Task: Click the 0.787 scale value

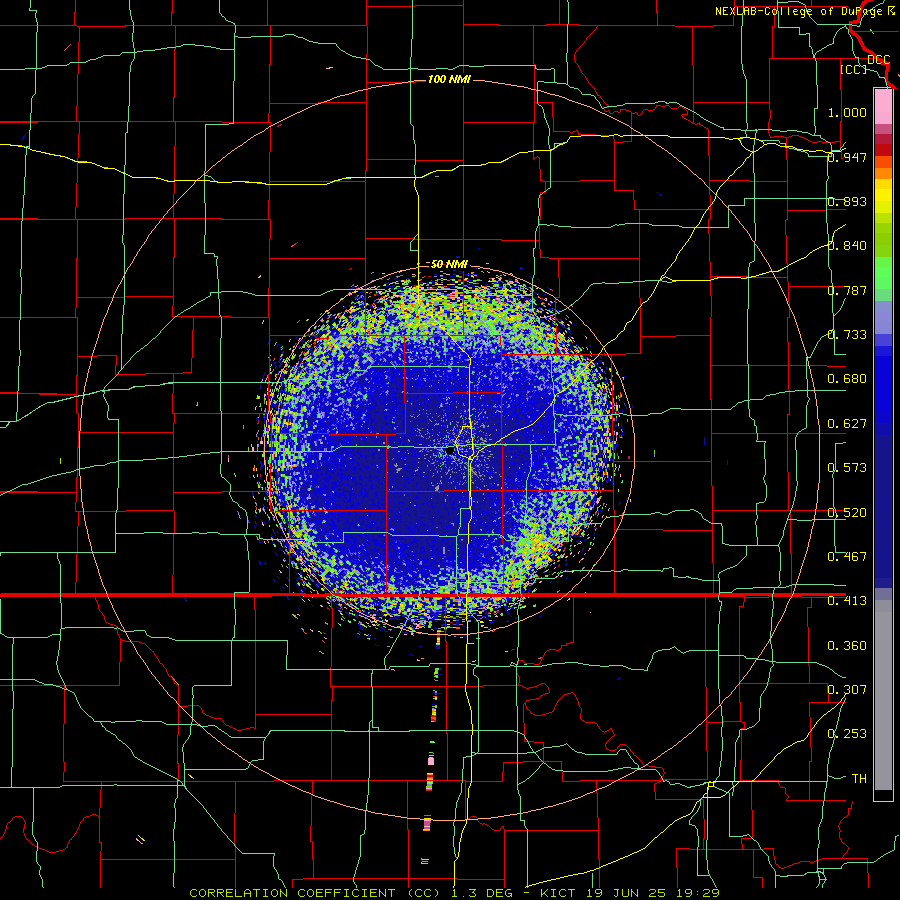Action: click(x=847, y=290)
